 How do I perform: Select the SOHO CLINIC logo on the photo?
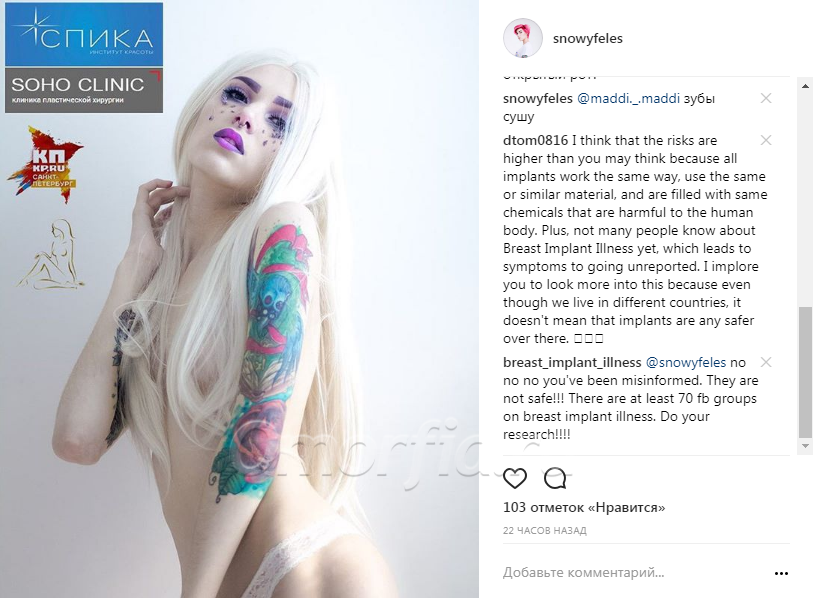point(84,90)
